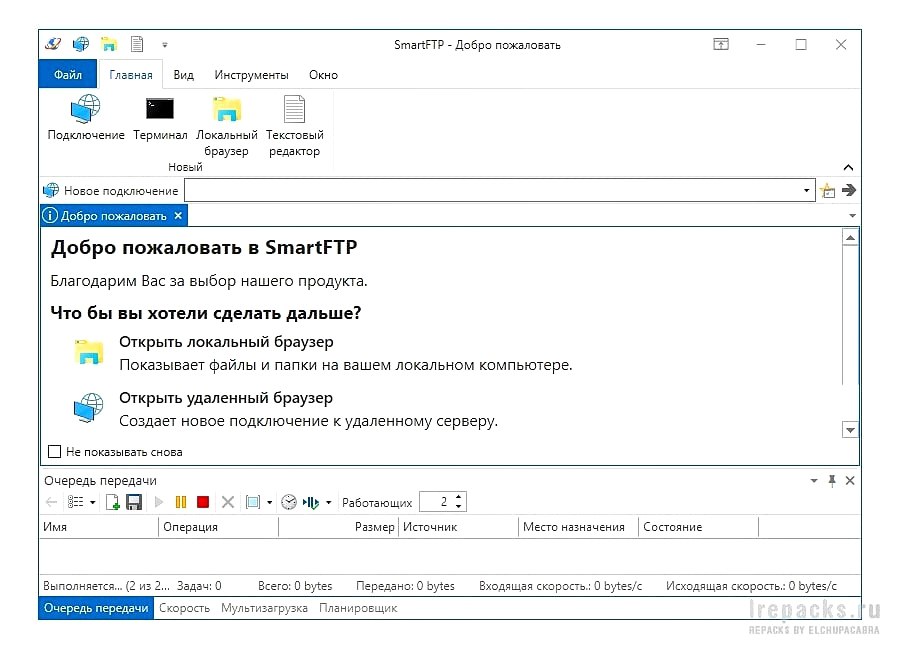Open the queue list view dropdown arrow

[92, 502]
